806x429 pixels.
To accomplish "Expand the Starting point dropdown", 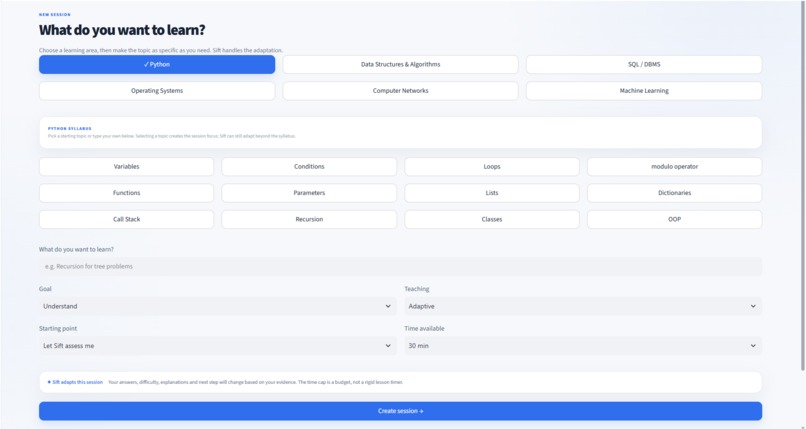I will pos(218,346).
